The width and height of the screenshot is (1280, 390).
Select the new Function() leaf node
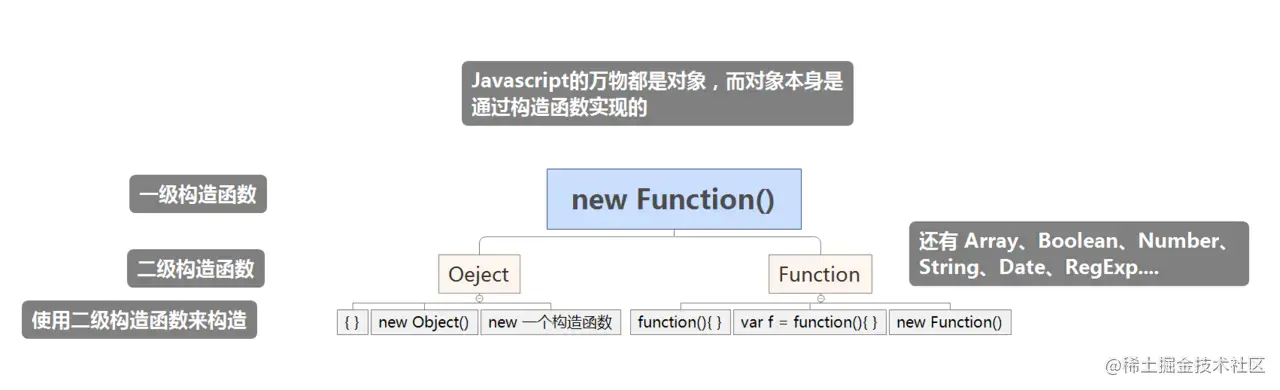950,322
